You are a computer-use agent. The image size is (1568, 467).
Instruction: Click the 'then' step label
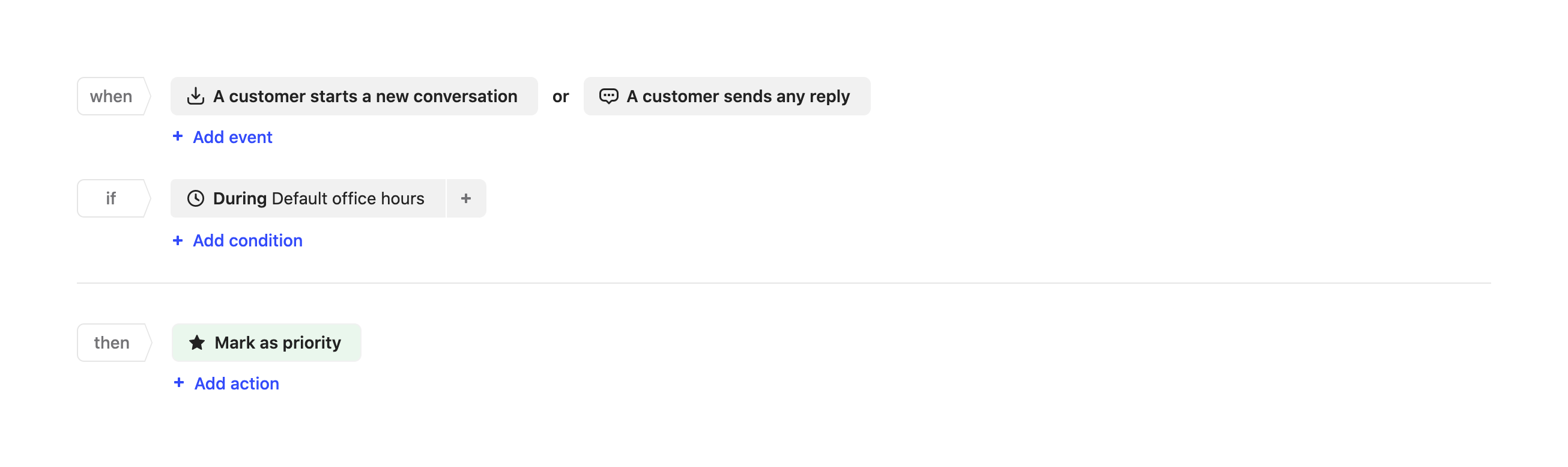(x=112, y=343)
